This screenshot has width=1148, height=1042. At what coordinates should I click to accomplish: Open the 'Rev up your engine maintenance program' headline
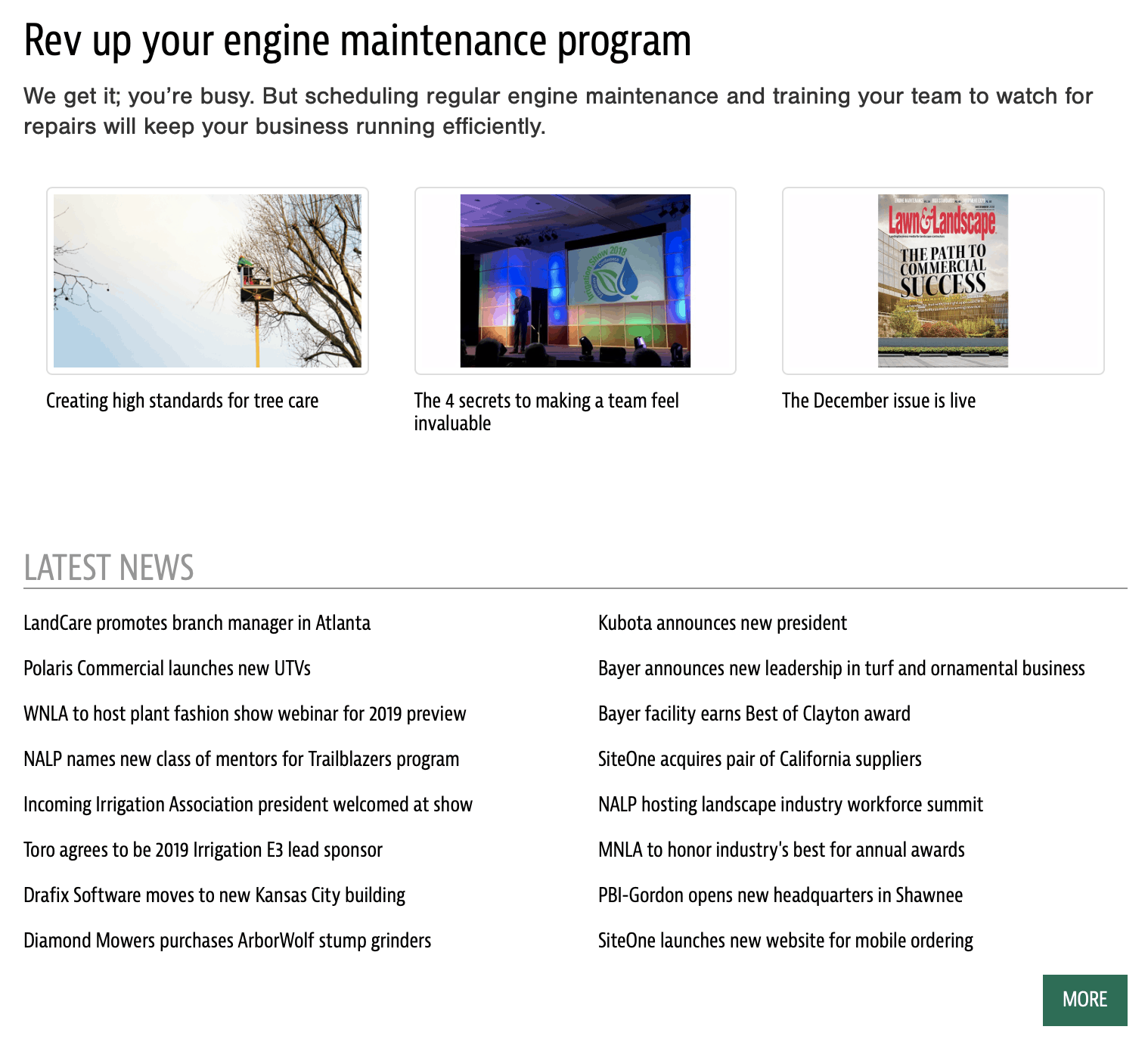358,41
